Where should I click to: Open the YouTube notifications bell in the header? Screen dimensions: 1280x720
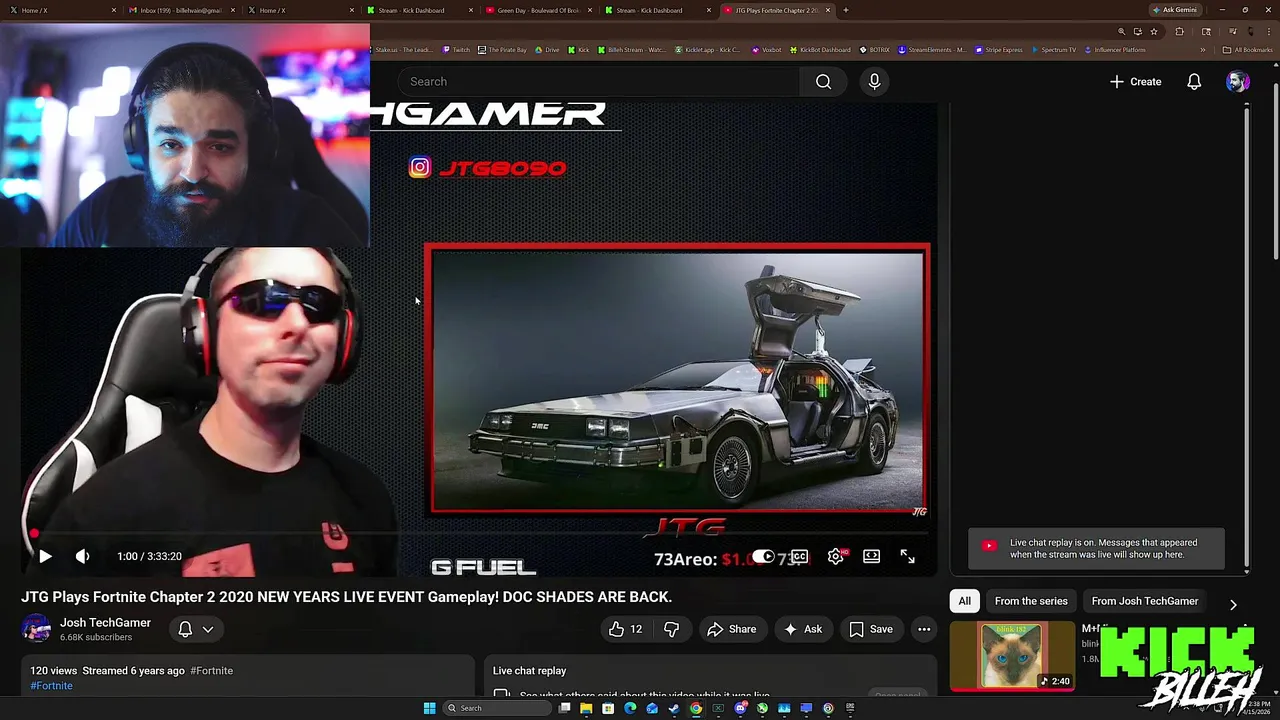[x=1194, y=82]
